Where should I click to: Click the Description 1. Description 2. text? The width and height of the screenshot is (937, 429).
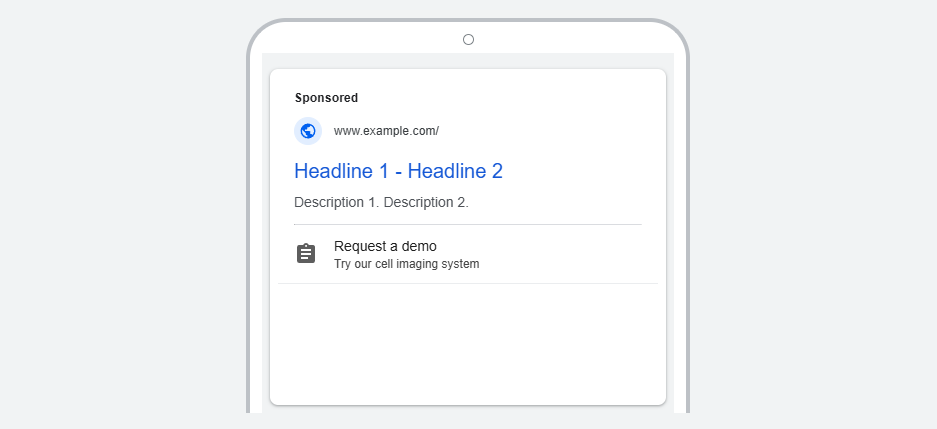point(381,202)
